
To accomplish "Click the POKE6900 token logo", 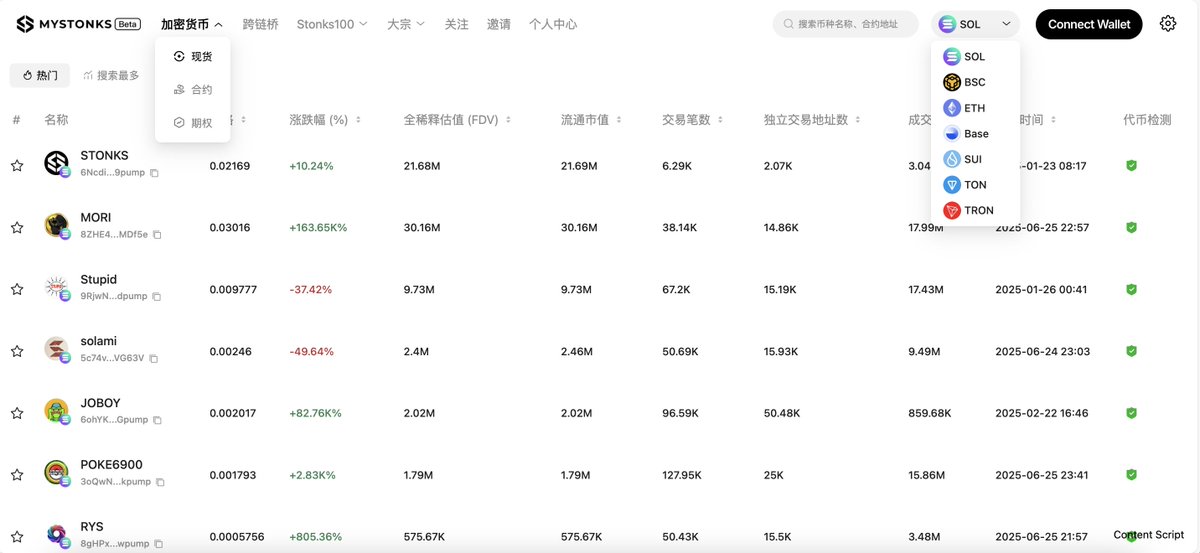I will coord(57,474).
